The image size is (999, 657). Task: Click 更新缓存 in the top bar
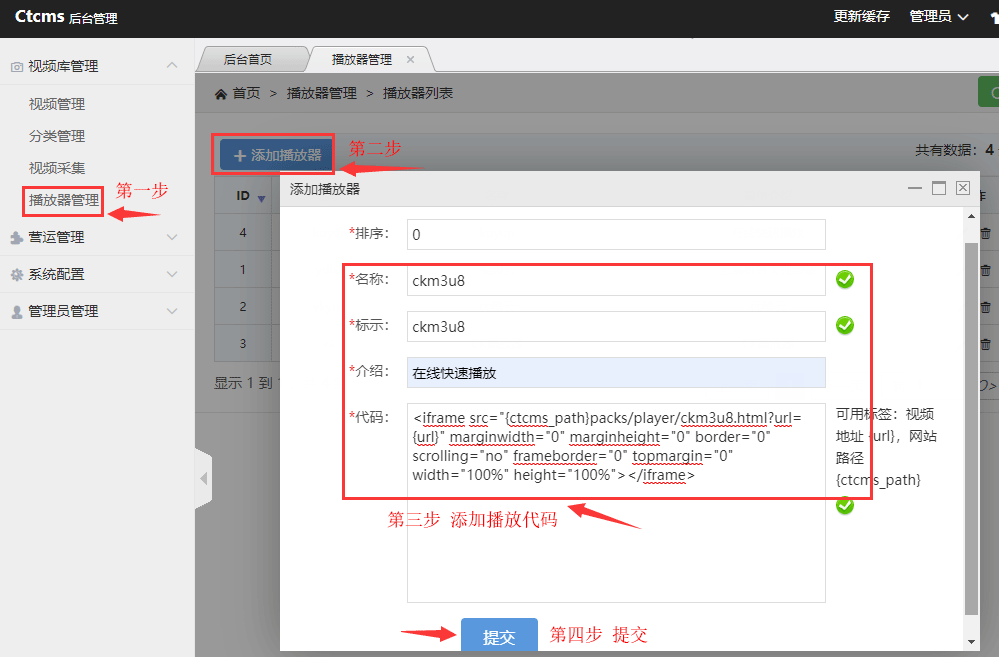click(x=861, y=17)
